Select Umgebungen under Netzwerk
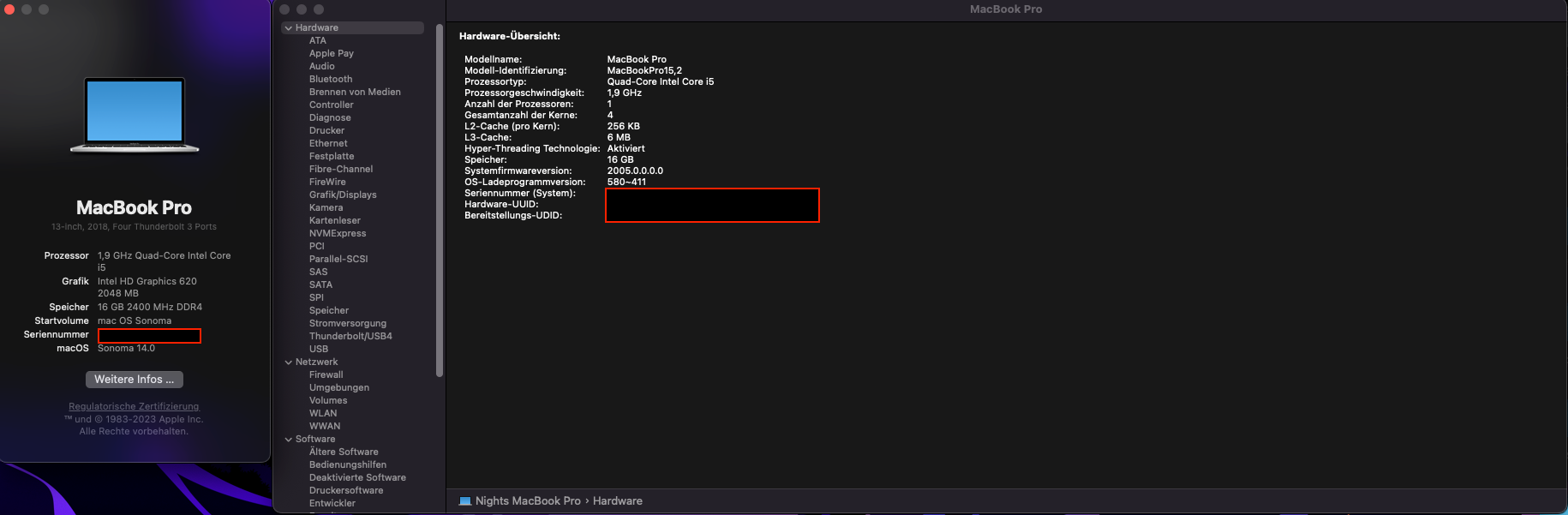The width and height of the screenshot is (1568, 515). coord(339,387)
